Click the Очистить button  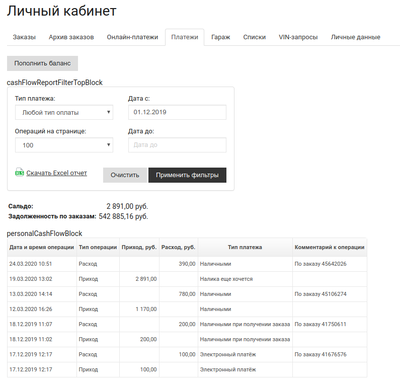pyautogui.click(x=125, y=175)
